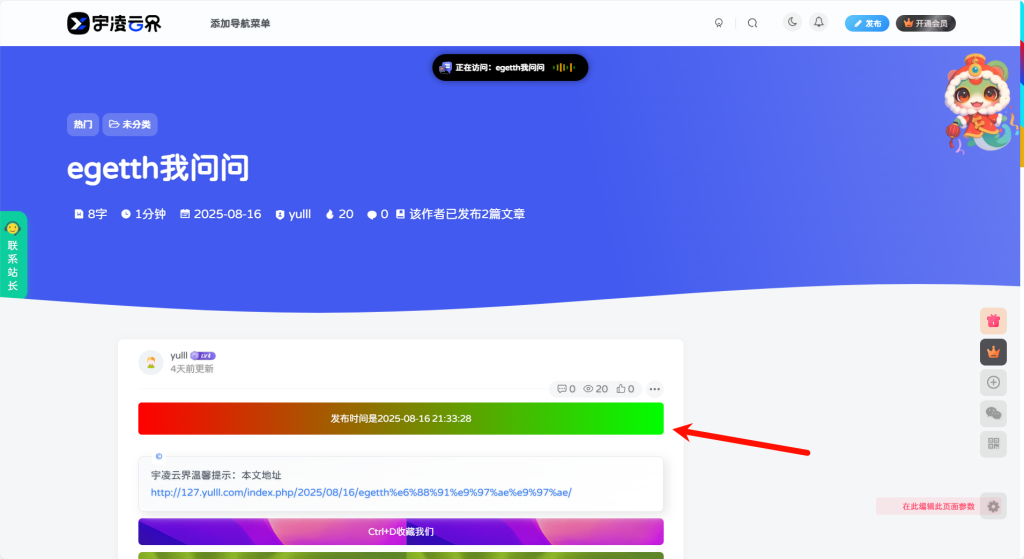Screen dimensions: 1024x559
Task: Click the 正在访问 now-visiting pill
Action: (510, 67)
